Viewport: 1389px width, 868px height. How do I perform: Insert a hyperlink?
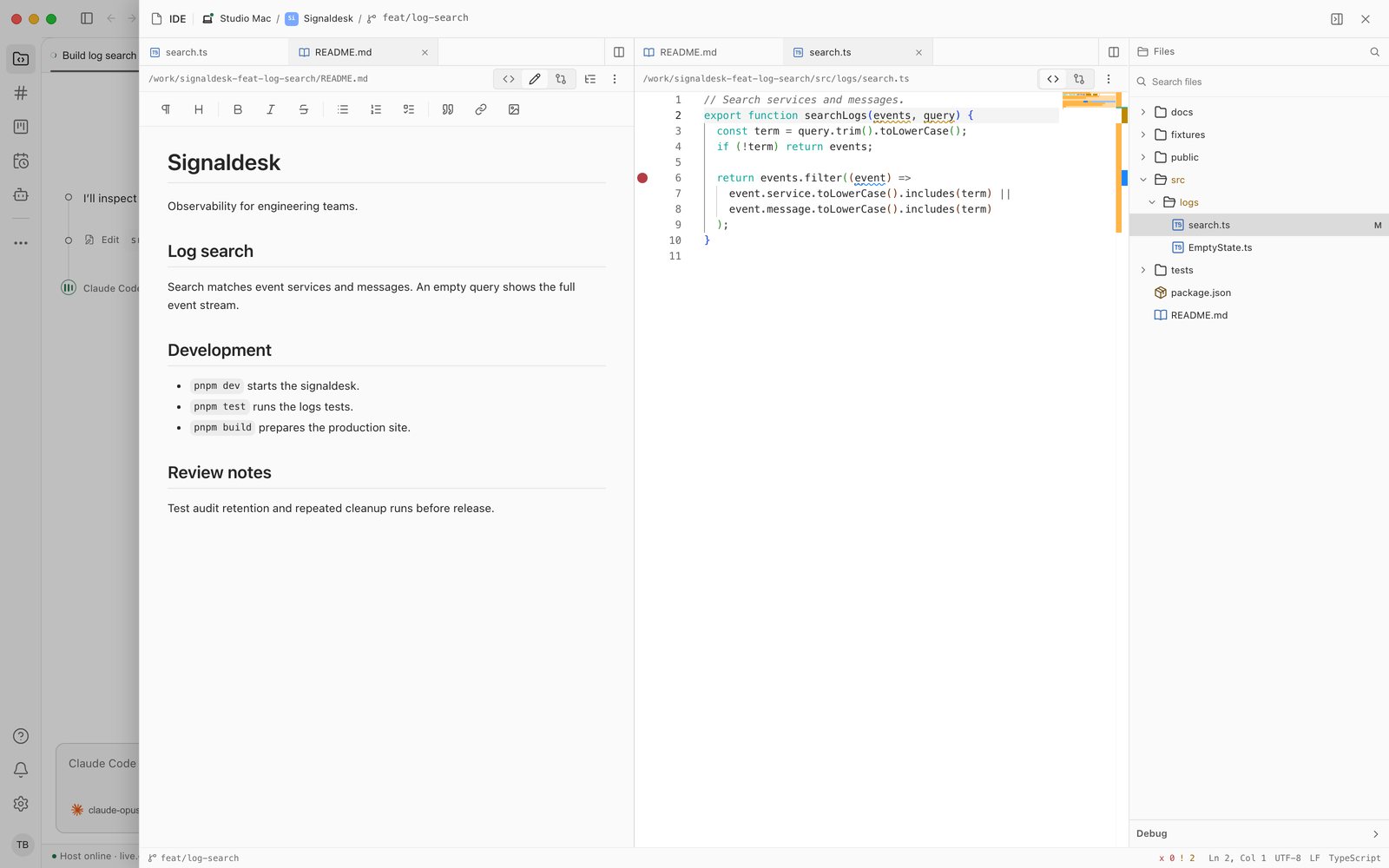(x=481, y=109)
